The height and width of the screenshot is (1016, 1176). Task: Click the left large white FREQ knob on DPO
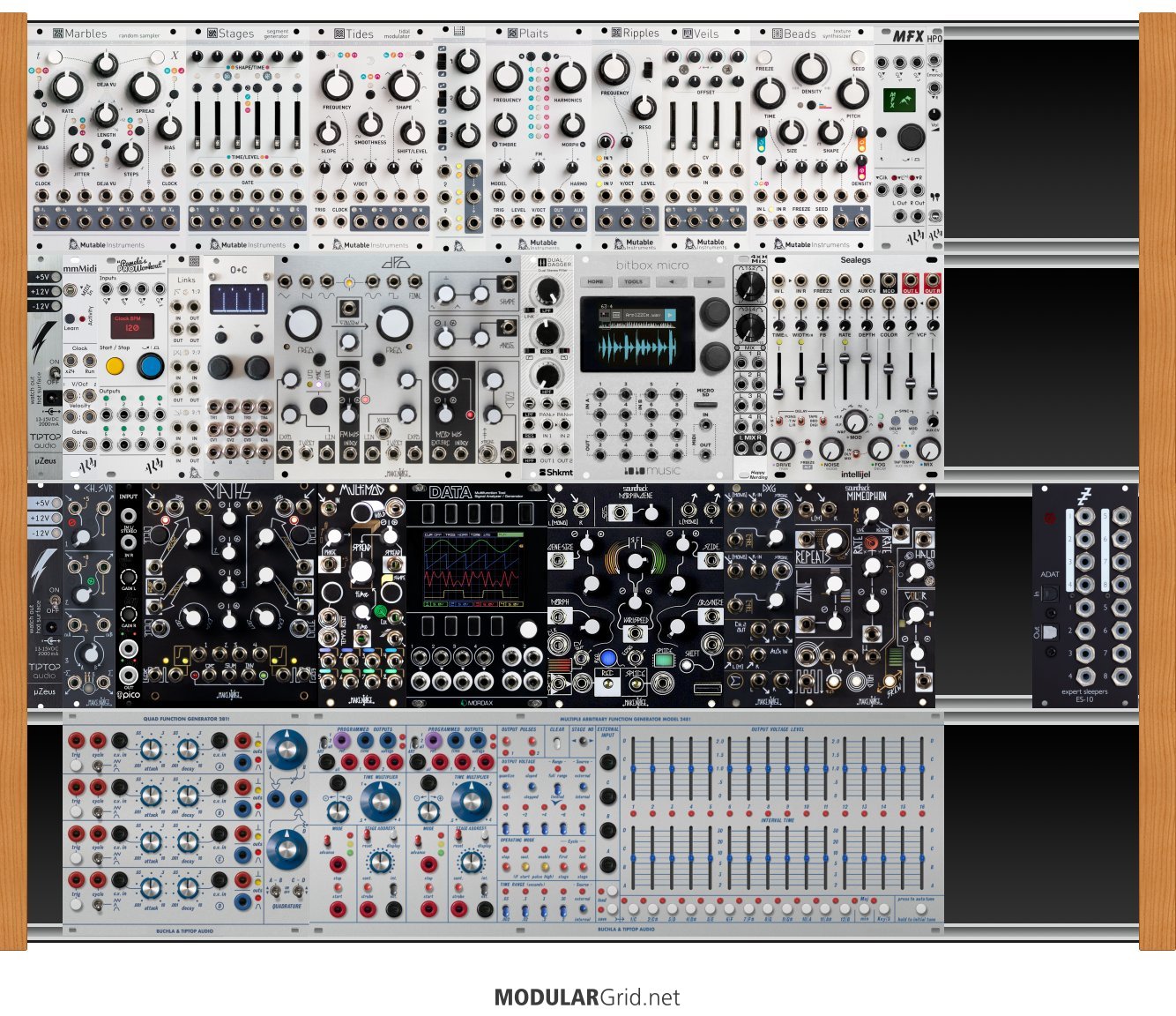[302, 324]
